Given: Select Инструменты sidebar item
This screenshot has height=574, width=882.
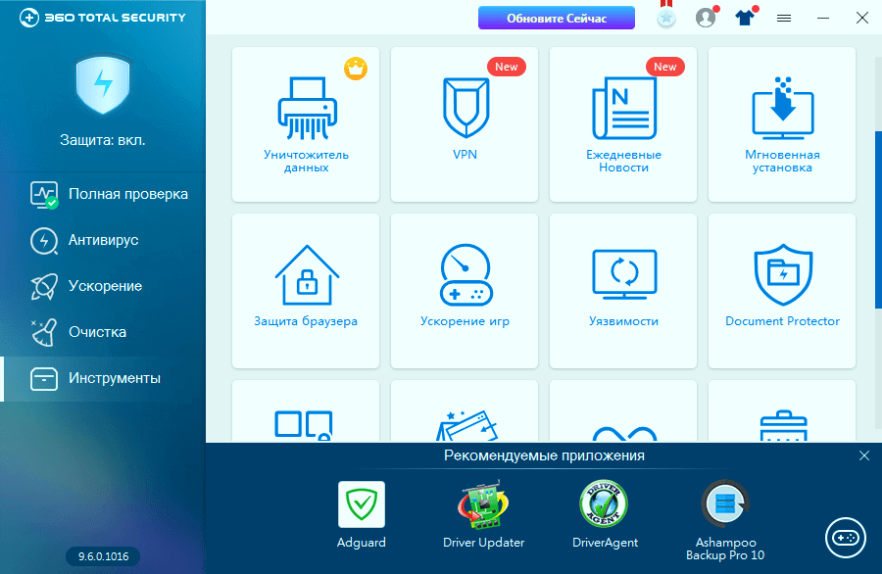Looking at the screenshot, I should pos(103,378).
